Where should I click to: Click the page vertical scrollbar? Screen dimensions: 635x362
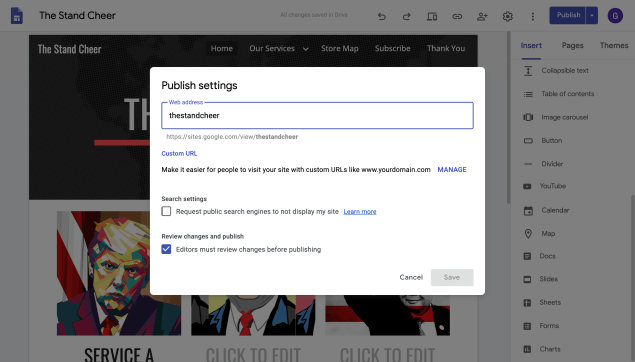coord(508,117)
